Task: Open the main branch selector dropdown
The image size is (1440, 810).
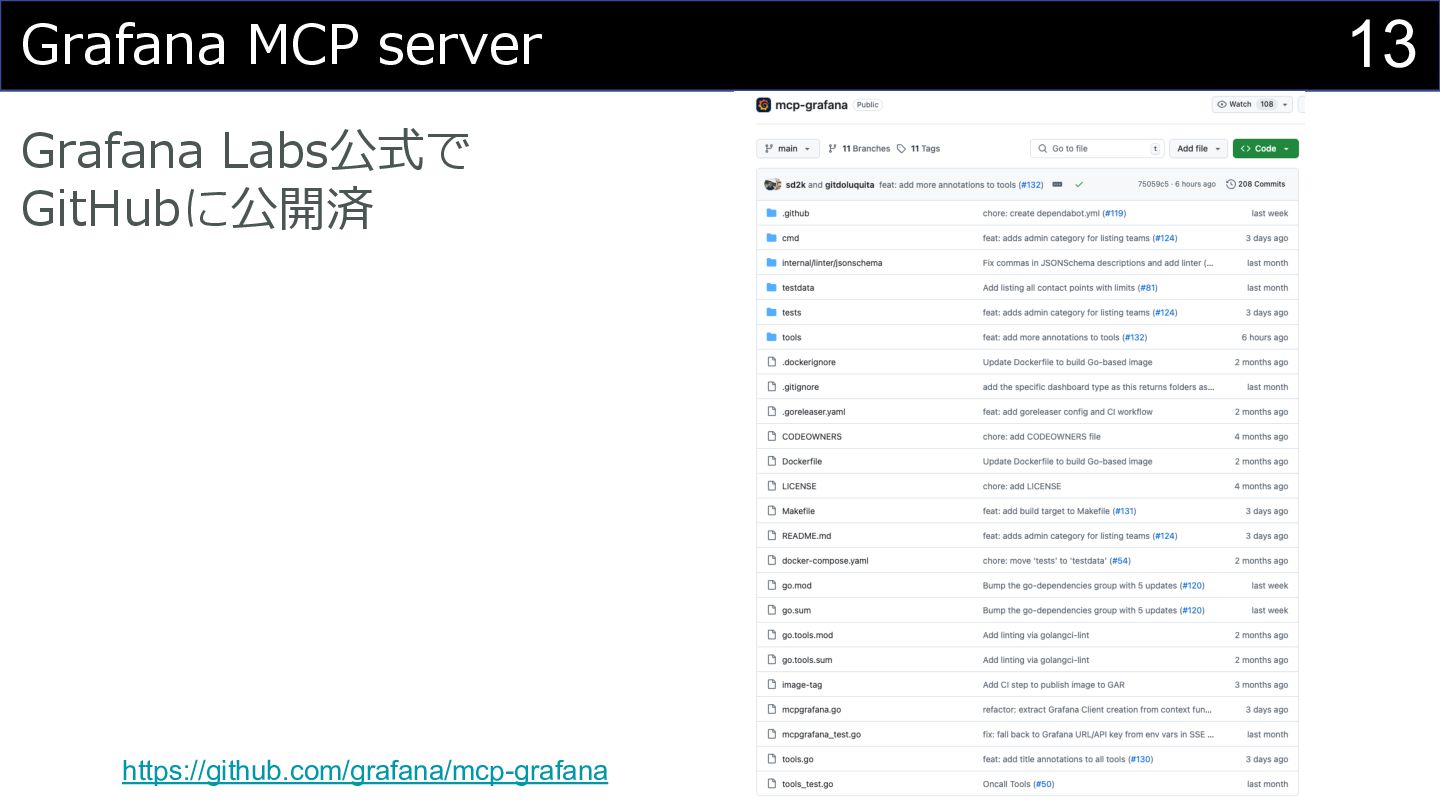Action: [x=788, y=149]
